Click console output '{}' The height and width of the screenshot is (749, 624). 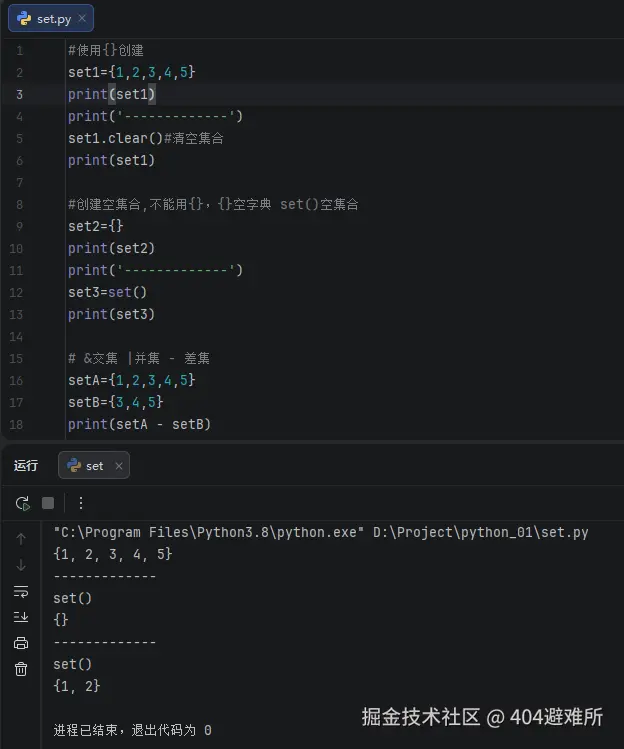[x=61, y=620]
